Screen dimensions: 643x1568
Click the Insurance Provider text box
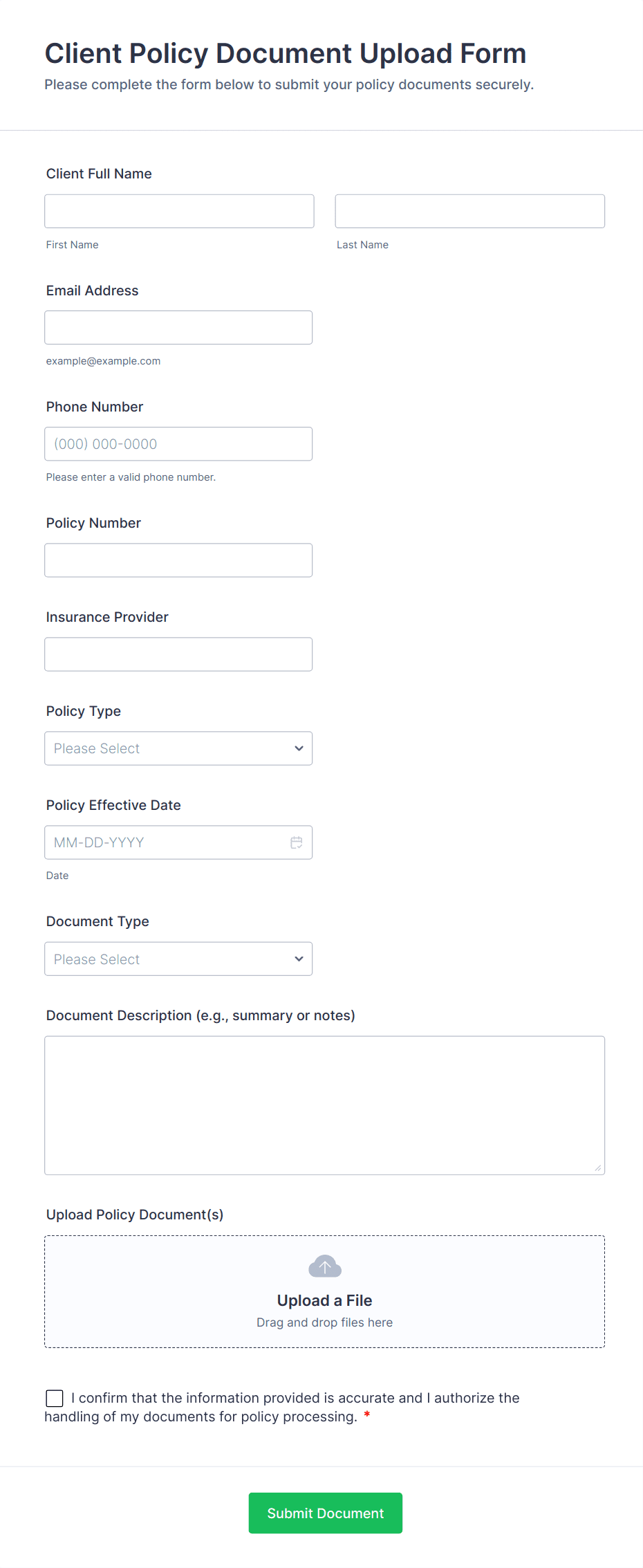178,654
